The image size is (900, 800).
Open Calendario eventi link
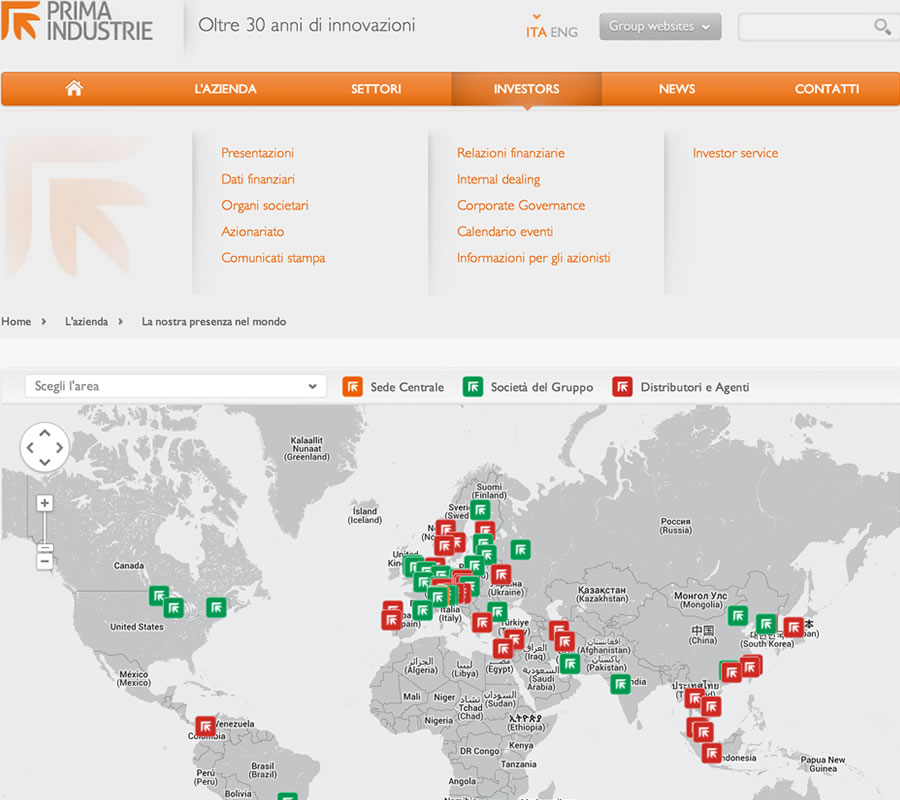[x=505, y=232]
